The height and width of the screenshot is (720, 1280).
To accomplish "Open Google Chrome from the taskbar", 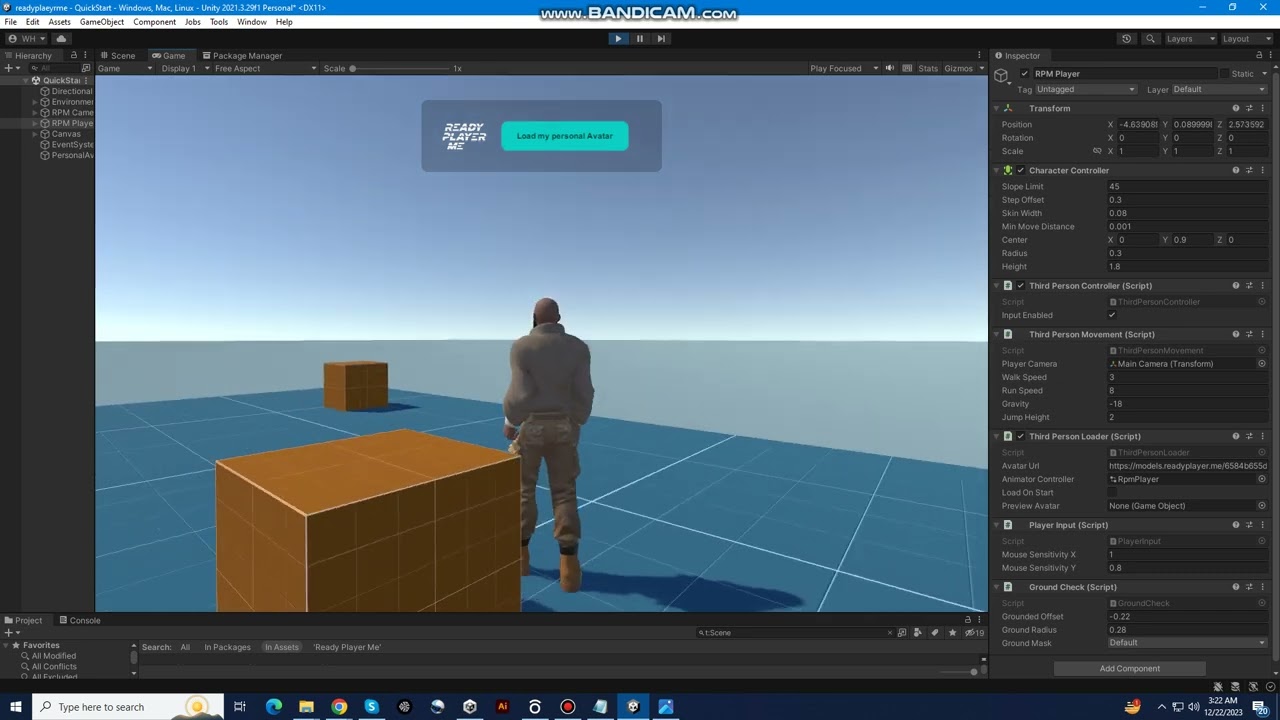I will (x=339, y=707).
